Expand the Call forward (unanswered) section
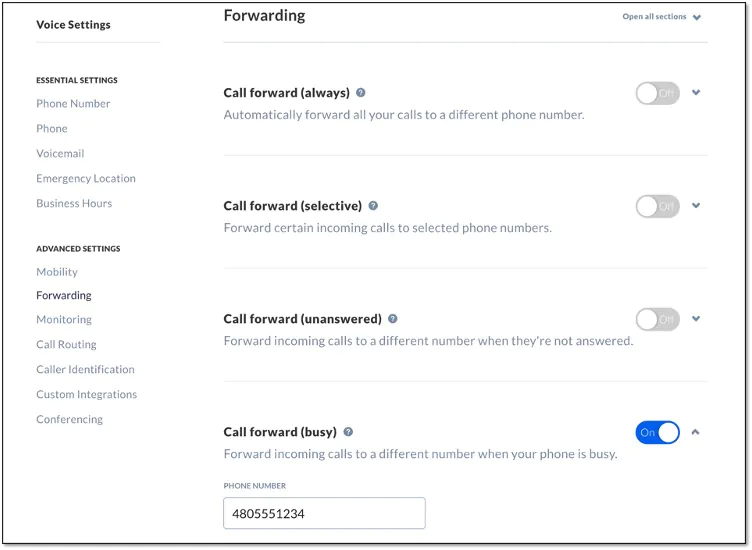 click(696, 319)
